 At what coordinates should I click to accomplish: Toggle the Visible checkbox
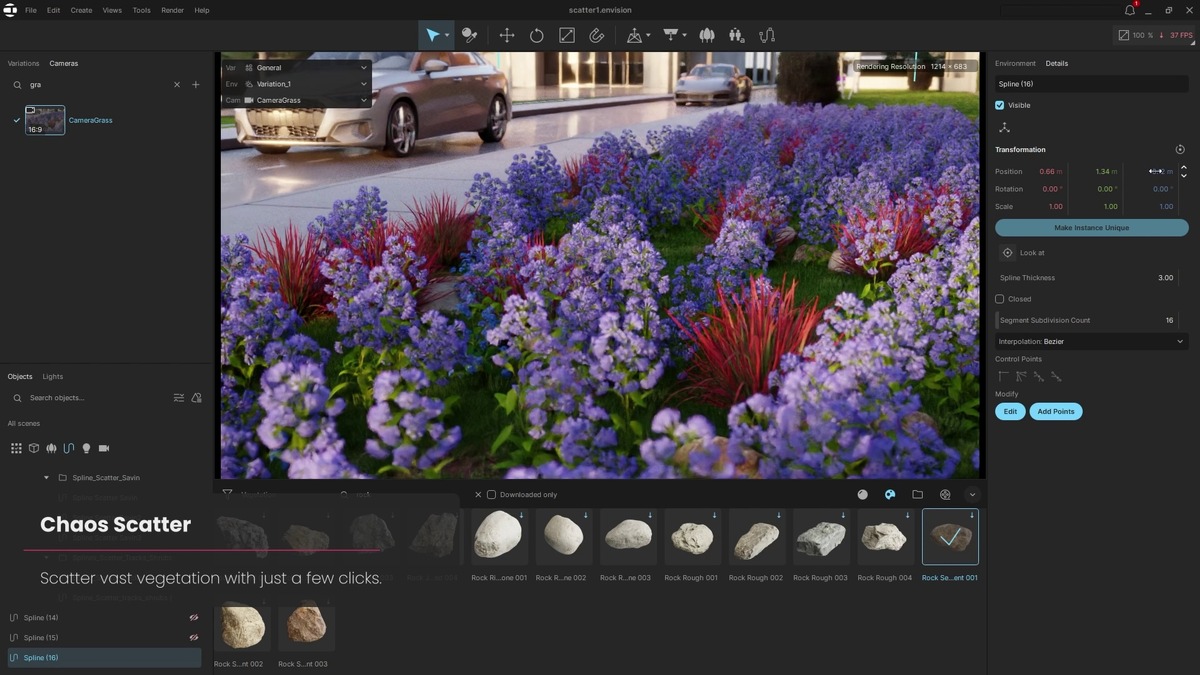999,105
